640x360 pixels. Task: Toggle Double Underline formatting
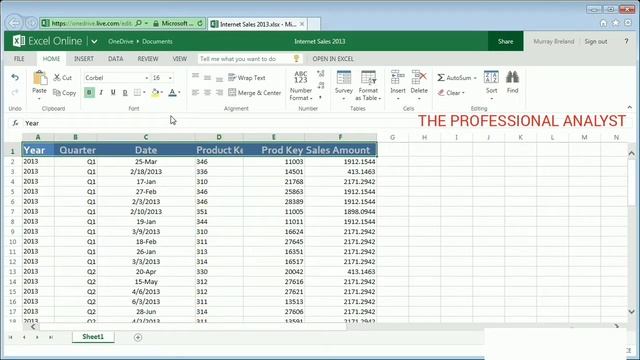[x=125, y=93]
